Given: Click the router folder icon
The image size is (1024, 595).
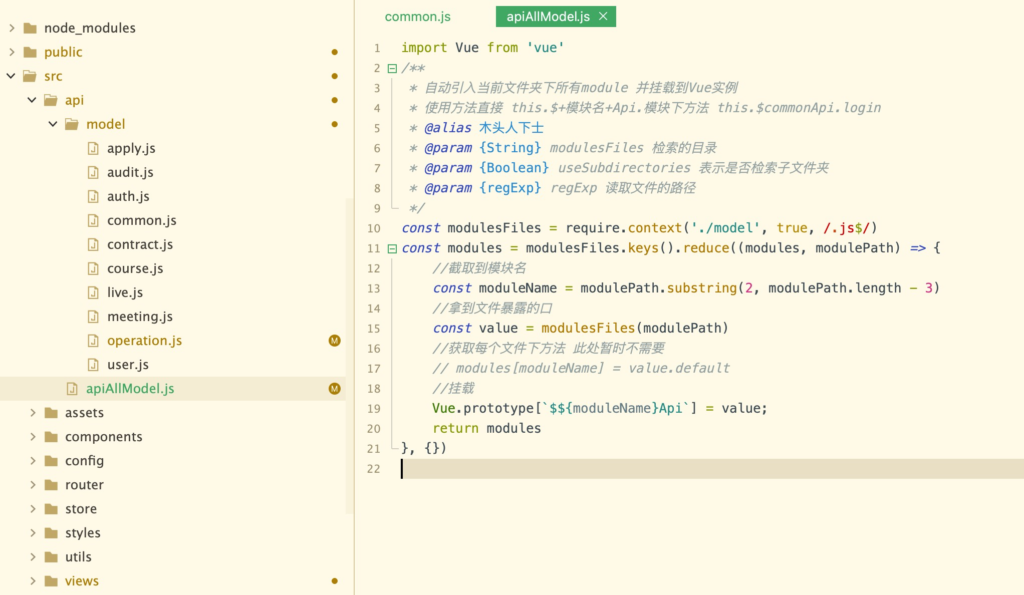Looking at the screenshot, I should click(x=51, y=485).
